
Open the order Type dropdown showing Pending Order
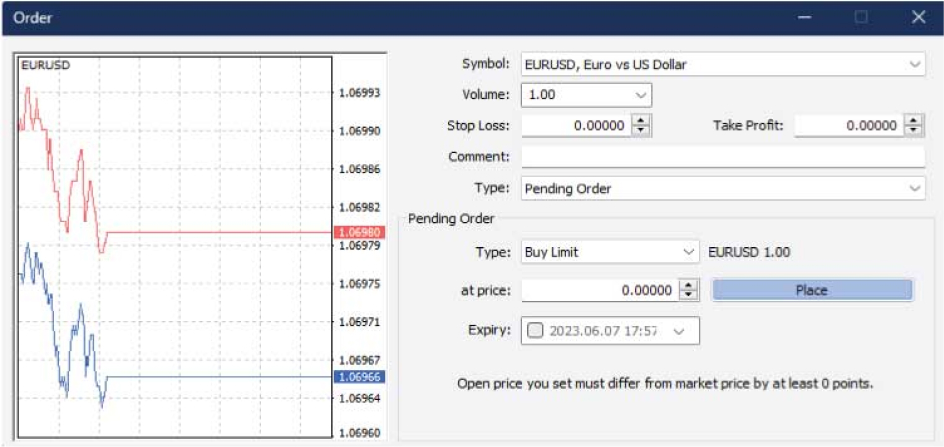pyautogui.click(x=722, y=189)
